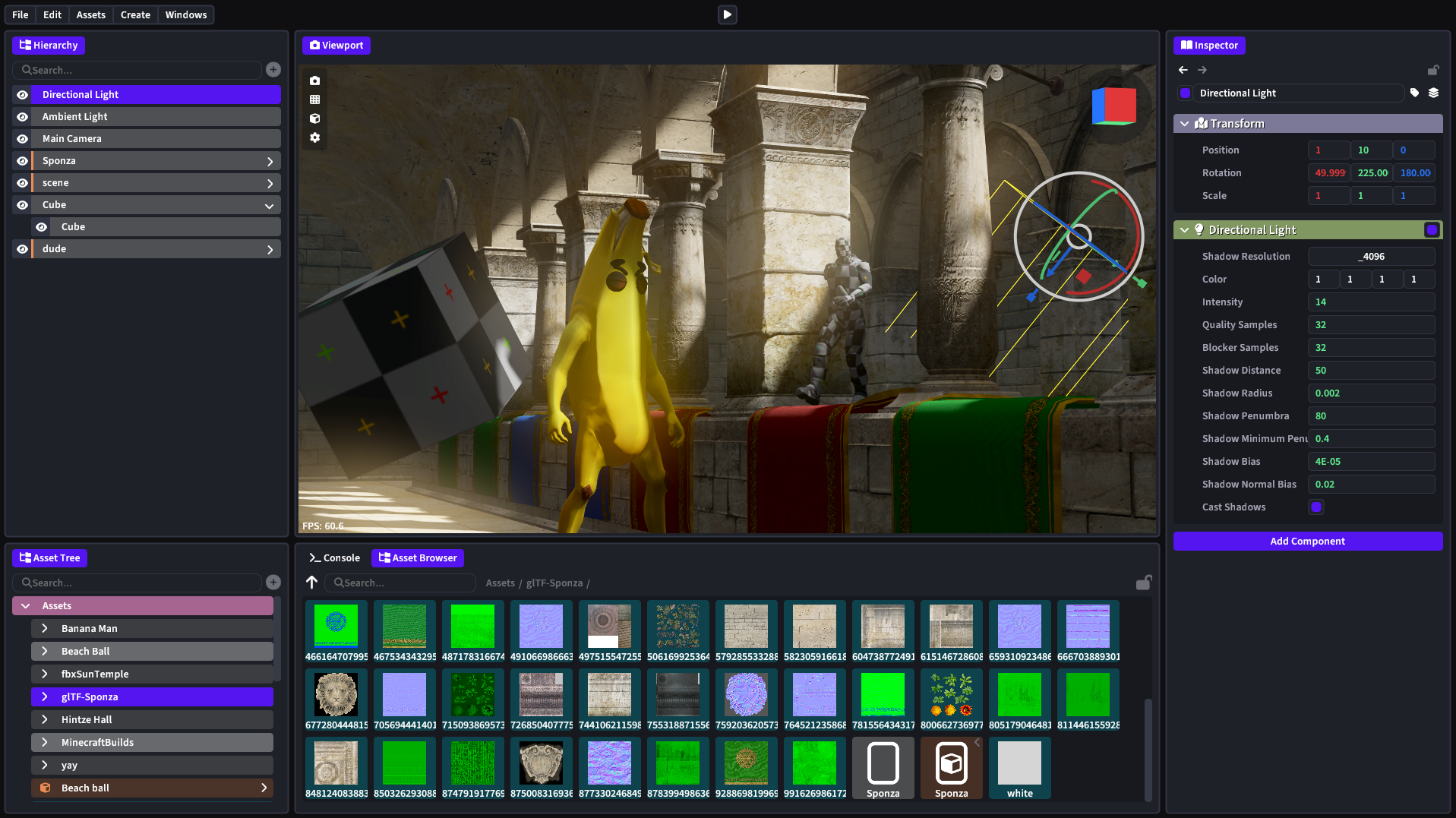The width and height of the screenshot is (1456, 818).
Task: Click the Play button in top bar
Action: (727, 14)
